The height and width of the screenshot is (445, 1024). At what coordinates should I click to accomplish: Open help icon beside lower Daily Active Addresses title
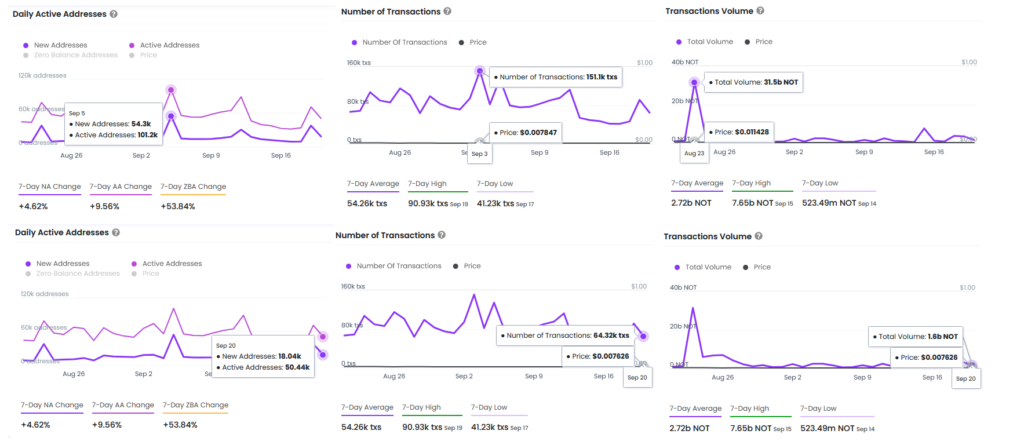click(x=116, y=232)
